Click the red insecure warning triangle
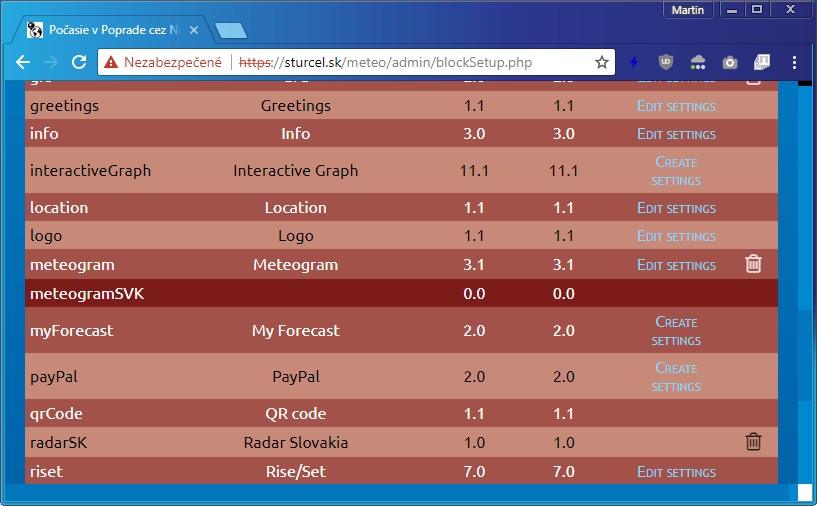Screen dimensions: 817x506 coord(110,63)
